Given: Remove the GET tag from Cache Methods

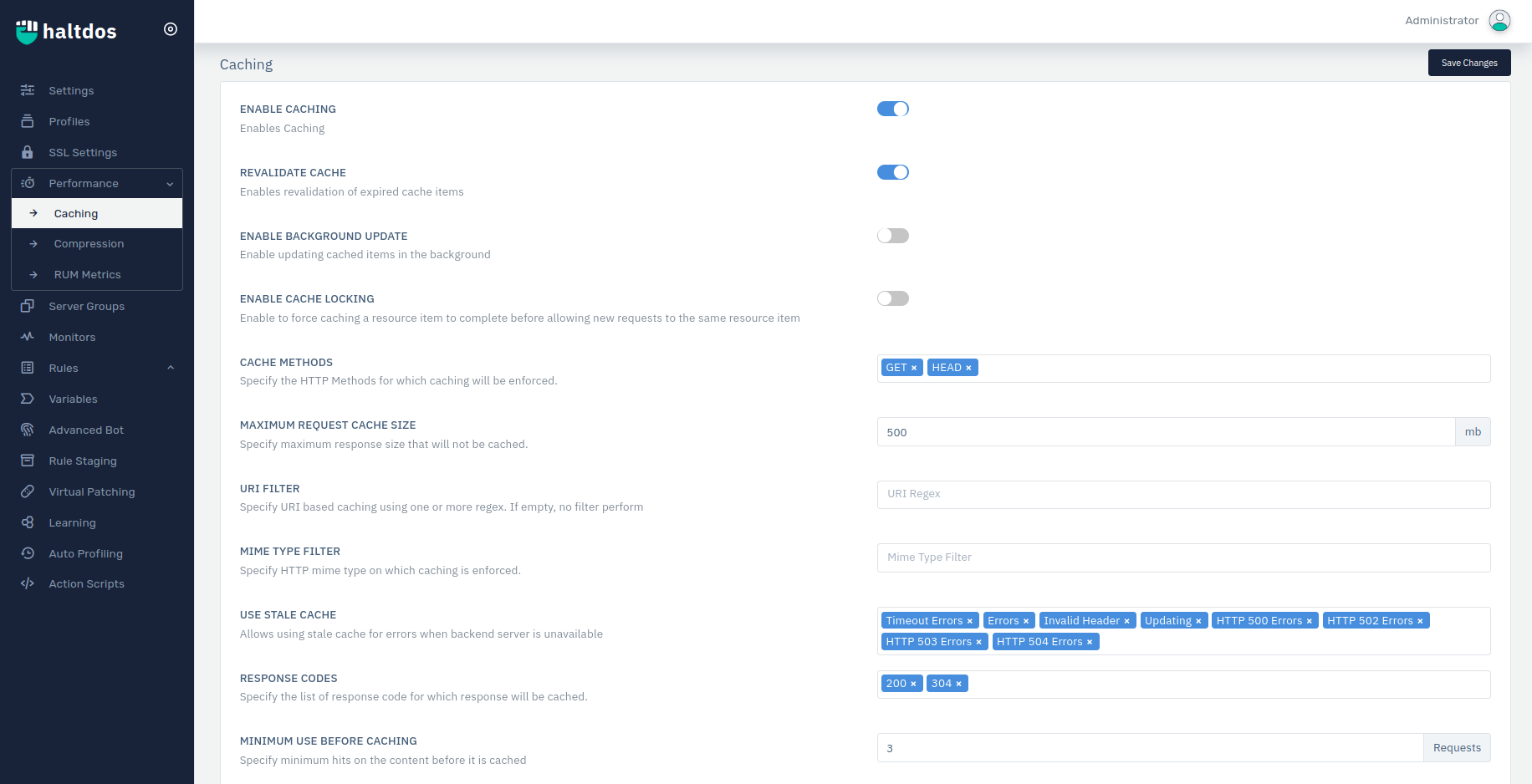Looking at the screenshot, I should point(914,368).
